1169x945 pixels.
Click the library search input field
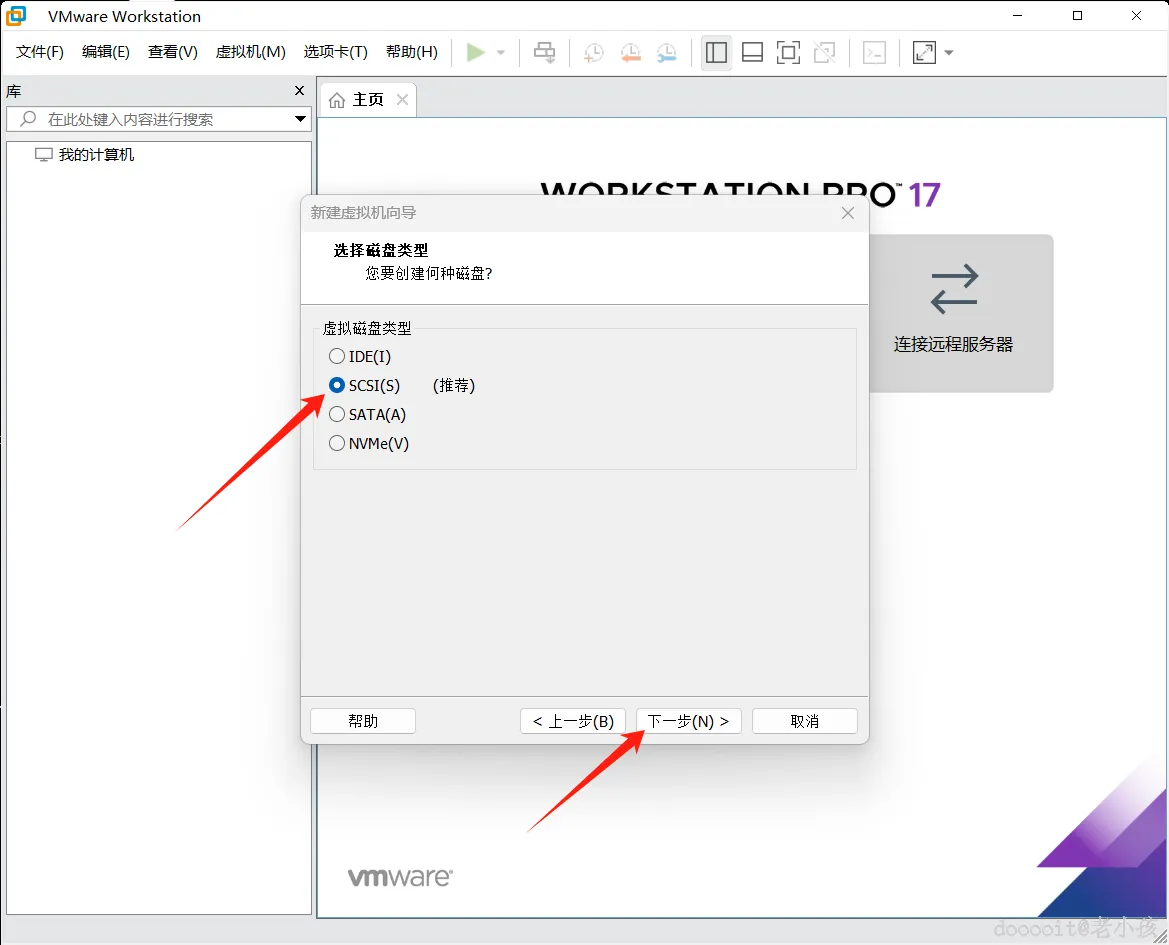(153, 119)
